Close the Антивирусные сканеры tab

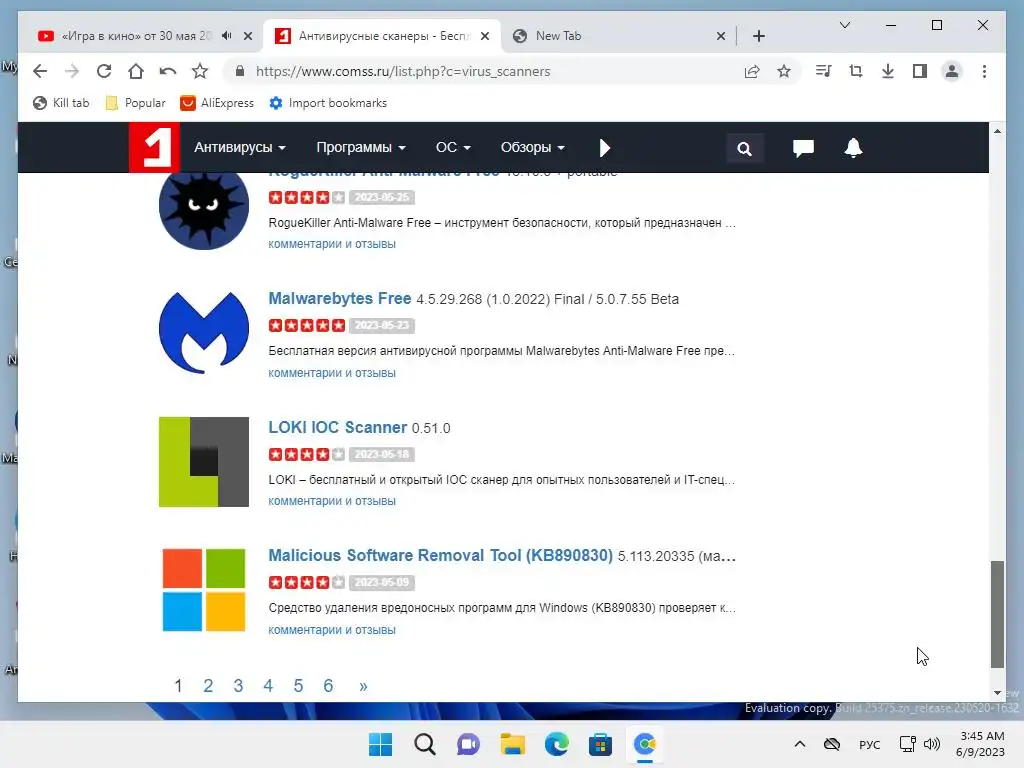[x=485, y=36]
